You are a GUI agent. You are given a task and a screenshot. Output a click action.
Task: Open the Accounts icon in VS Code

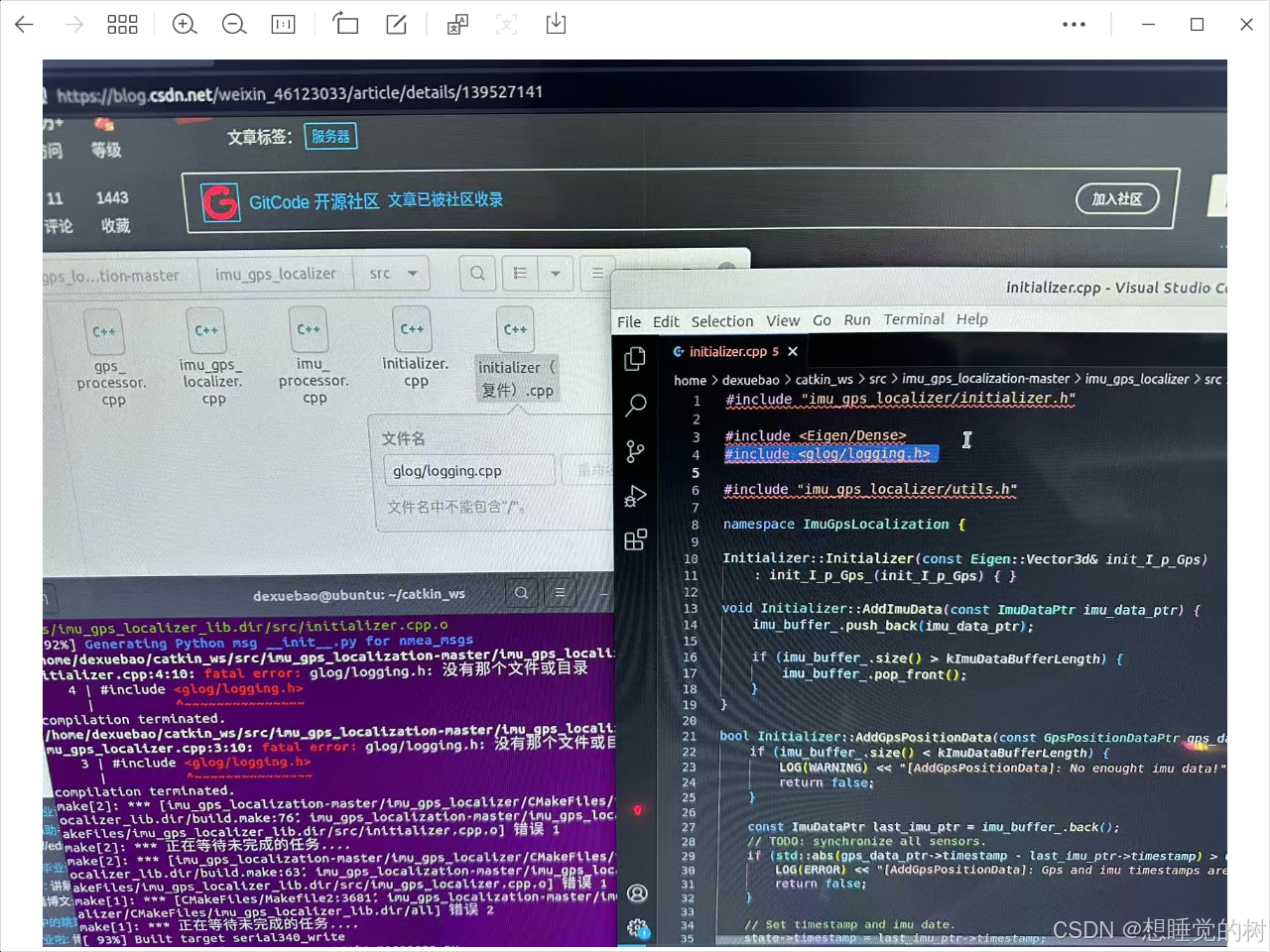coord(636,893)
